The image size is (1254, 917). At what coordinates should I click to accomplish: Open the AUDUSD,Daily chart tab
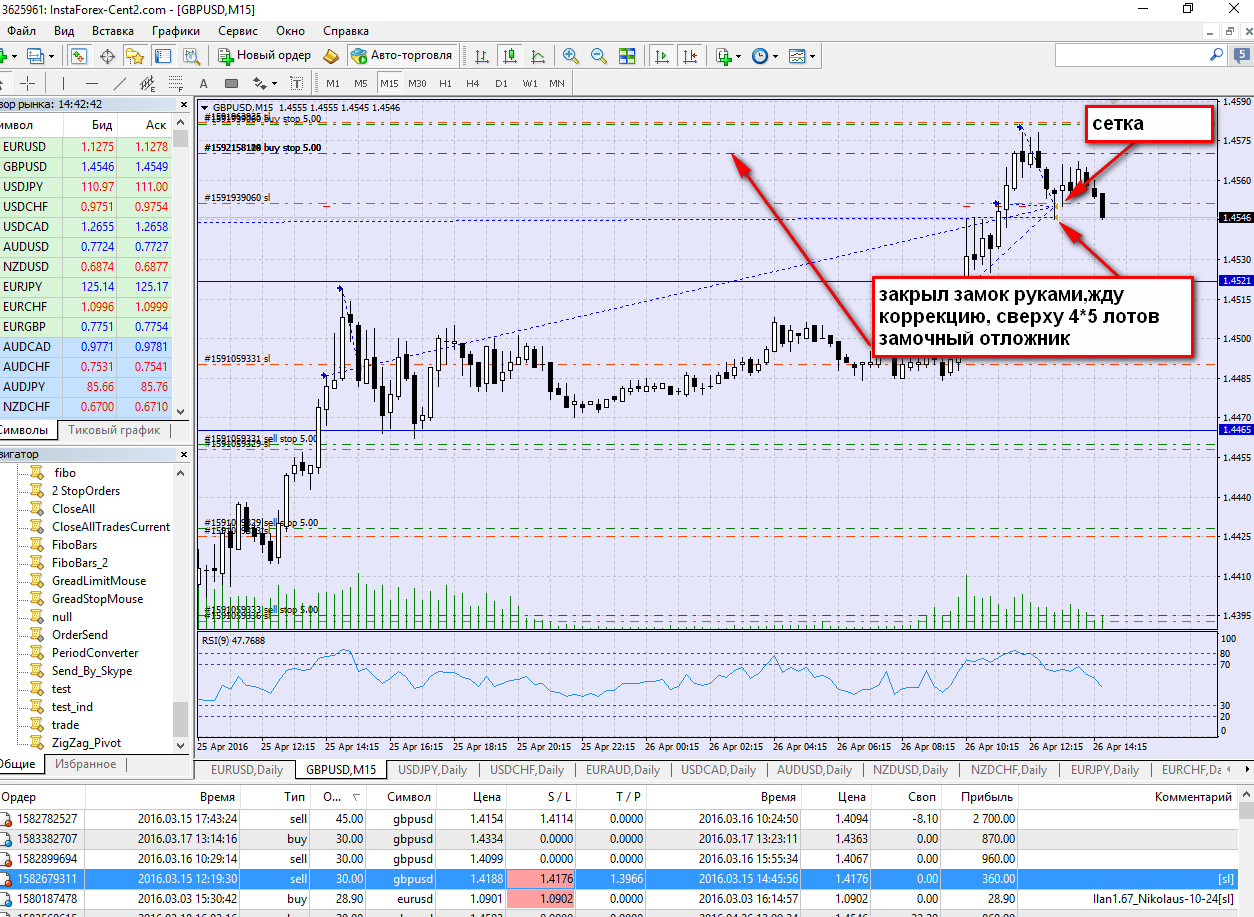(814, 770)
